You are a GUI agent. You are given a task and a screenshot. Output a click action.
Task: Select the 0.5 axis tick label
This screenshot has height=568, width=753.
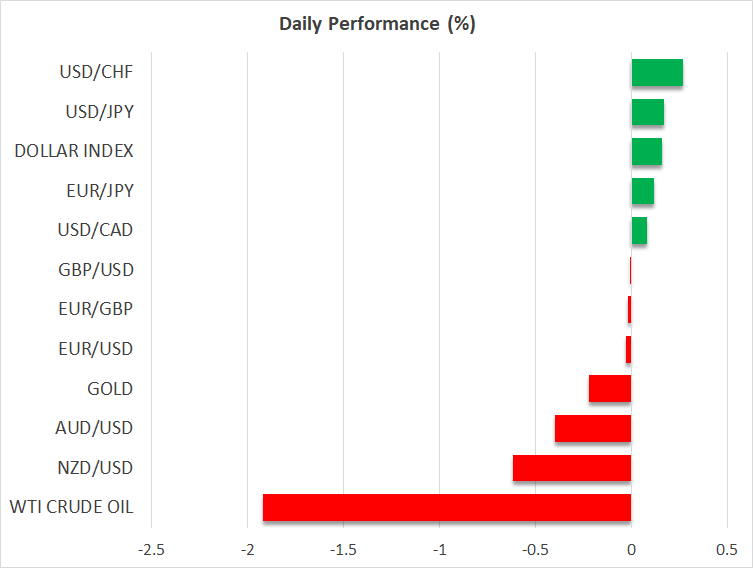pyautogui.click(x=727, y=550)
